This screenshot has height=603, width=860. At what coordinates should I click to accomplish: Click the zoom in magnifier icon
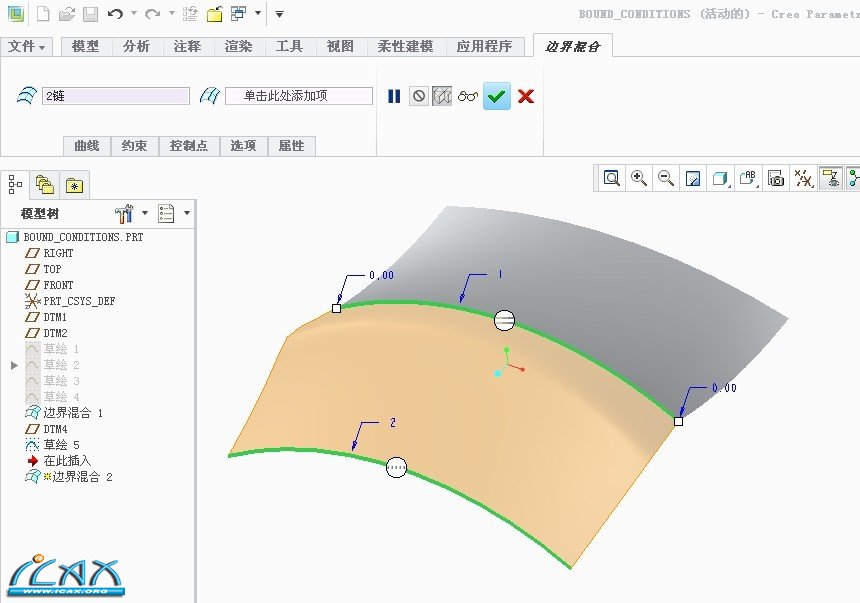[x=639, y=179]
